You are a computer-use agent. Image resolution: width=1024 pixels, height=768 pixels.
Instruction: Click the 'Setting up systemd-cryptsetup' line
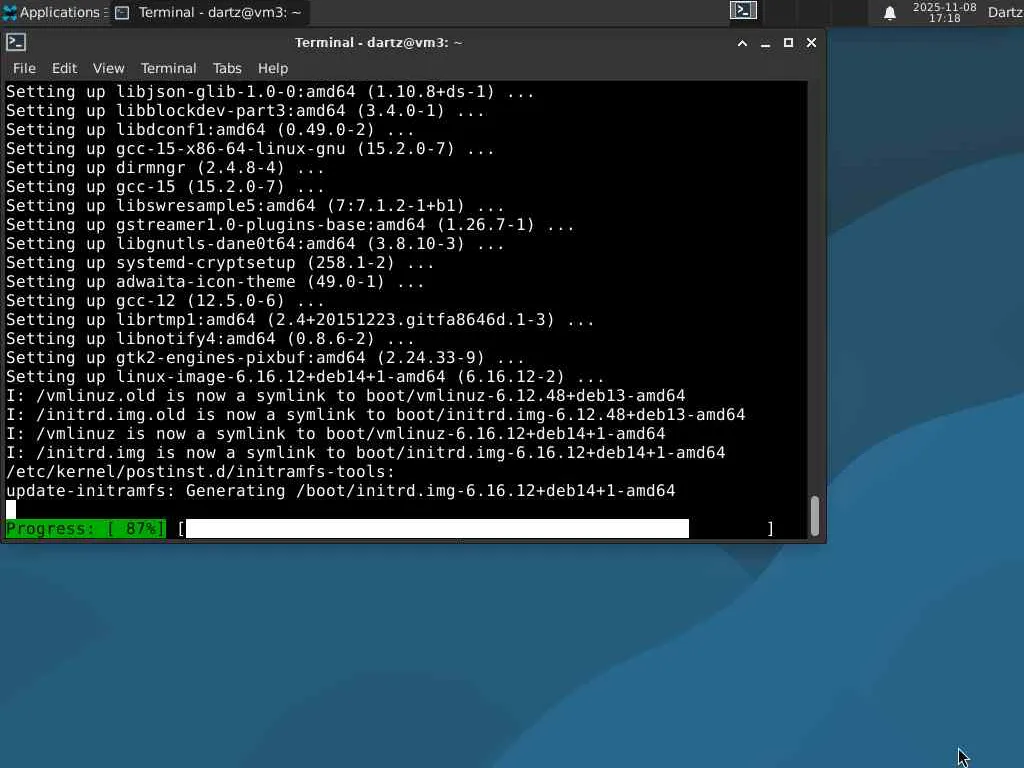click(x=220, y=263)
